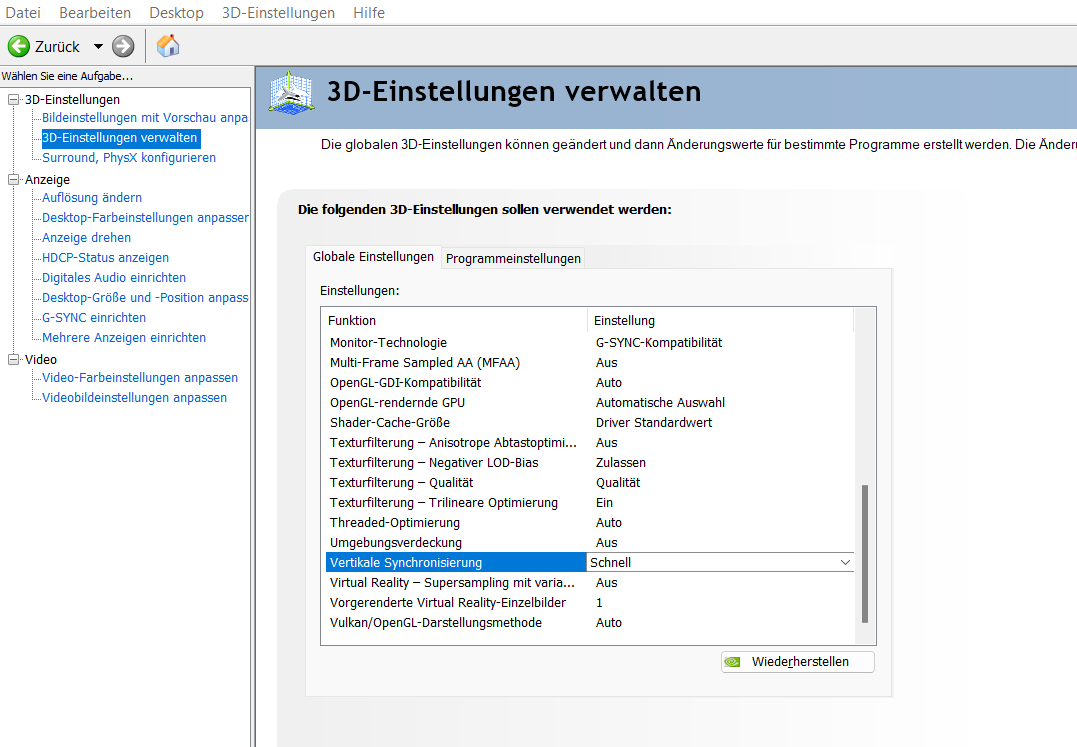Open Desktop-Farbeinstellungen anpassen
The image size is (1077, 747).
click(145, 218)
